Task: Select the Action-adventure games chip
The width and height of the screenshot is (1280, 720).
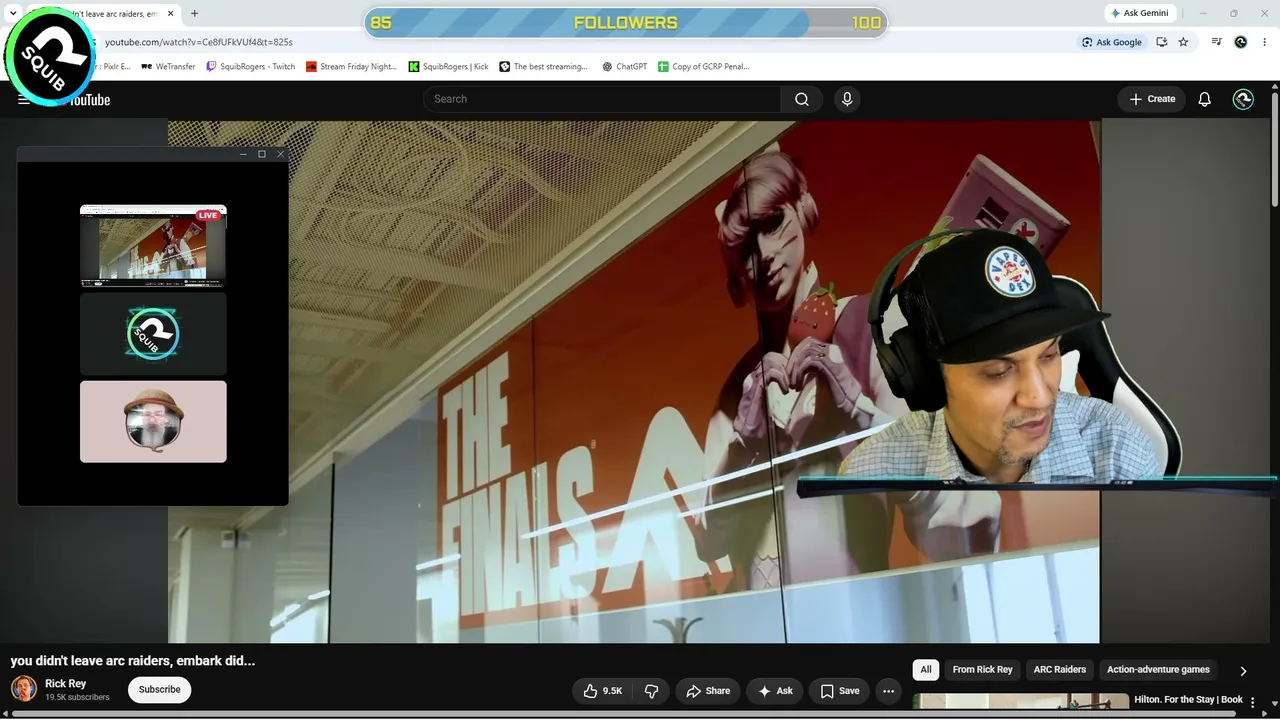Action: pyautogui.click(x=1158, y=670)
